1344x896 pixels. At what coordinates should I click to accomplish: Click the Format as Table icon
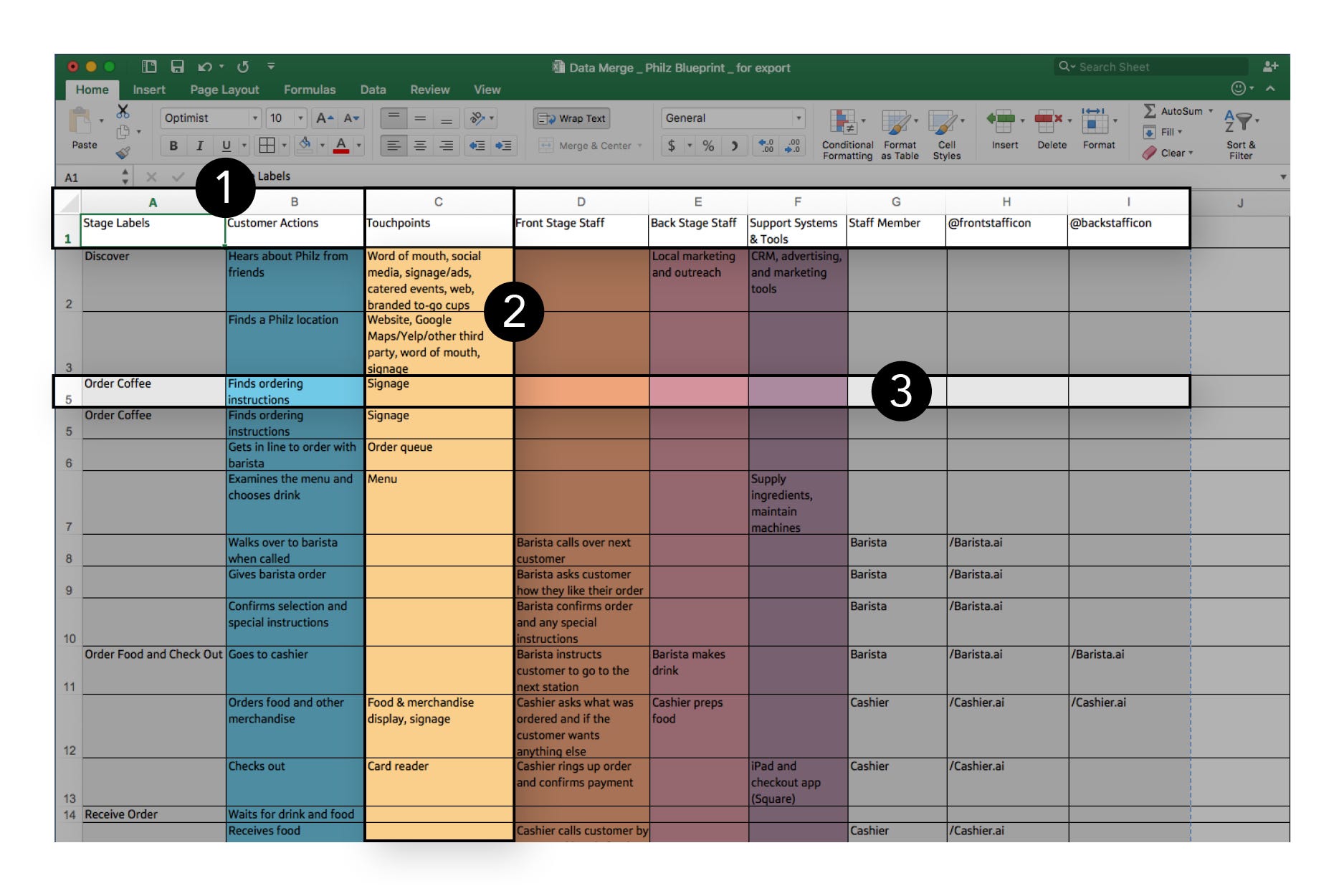[x=895, y=123]
